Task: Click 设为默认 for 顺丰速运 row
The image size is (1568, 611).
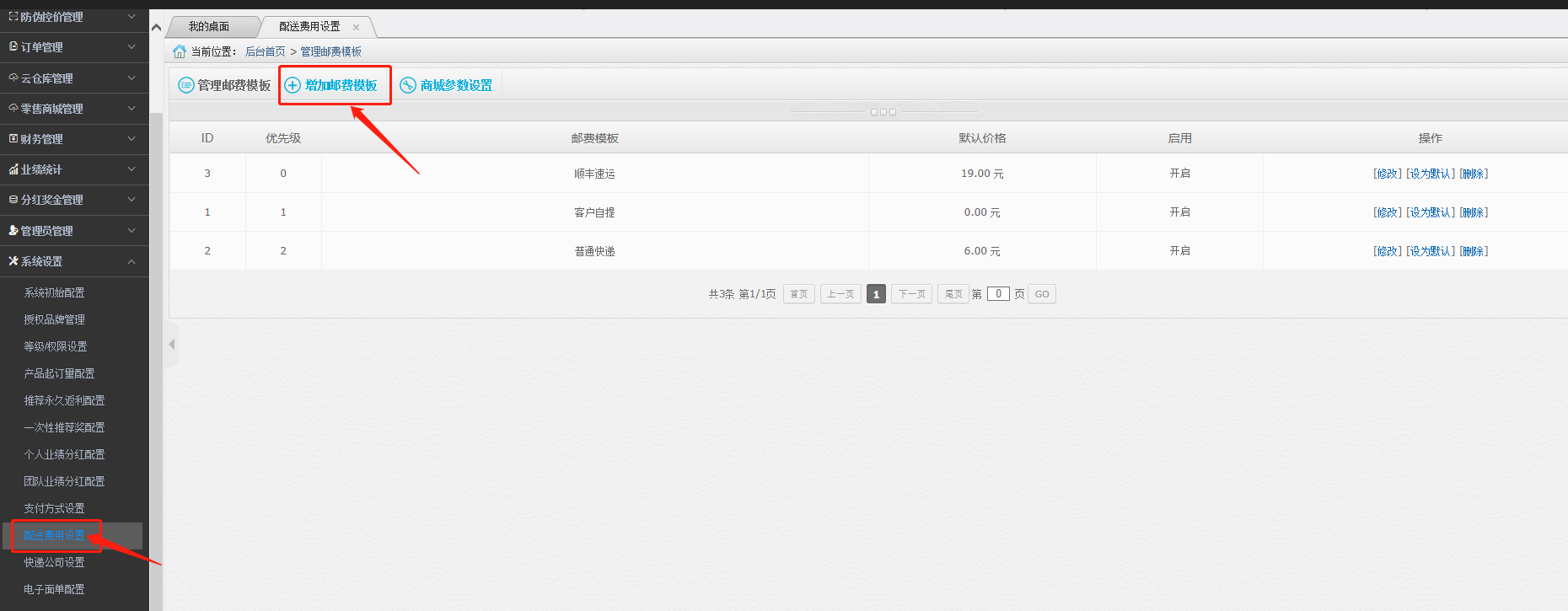Action: (1431, 174)
